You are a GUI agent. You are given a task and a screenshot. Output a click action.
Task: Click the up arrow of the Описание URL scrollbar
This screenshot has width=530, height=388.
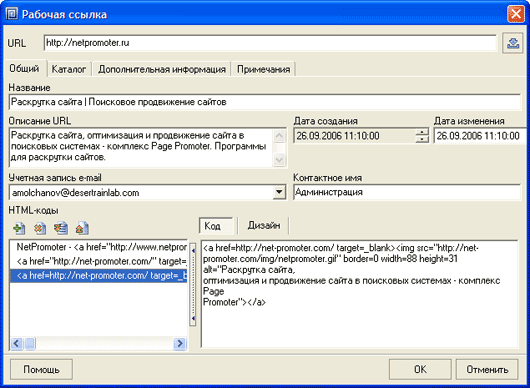[x=279, y=136]
